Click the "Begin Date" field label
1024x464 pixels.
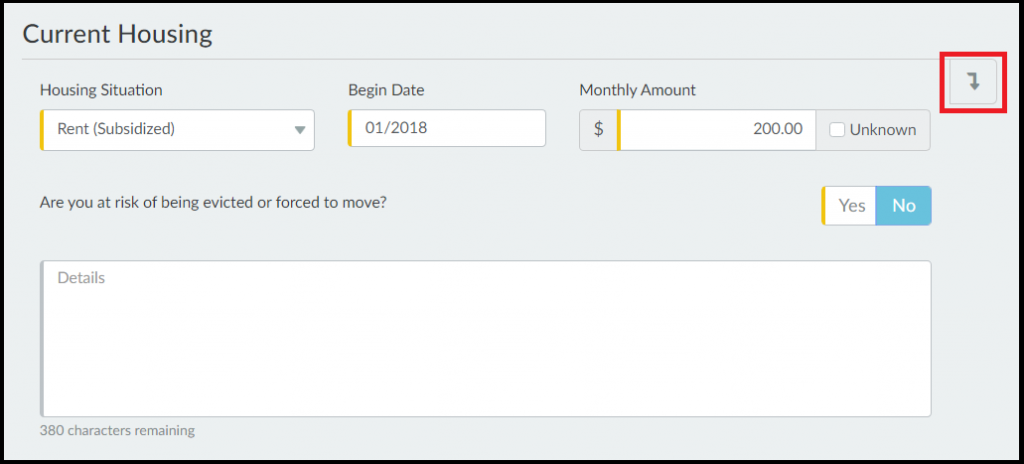(386, 90)
